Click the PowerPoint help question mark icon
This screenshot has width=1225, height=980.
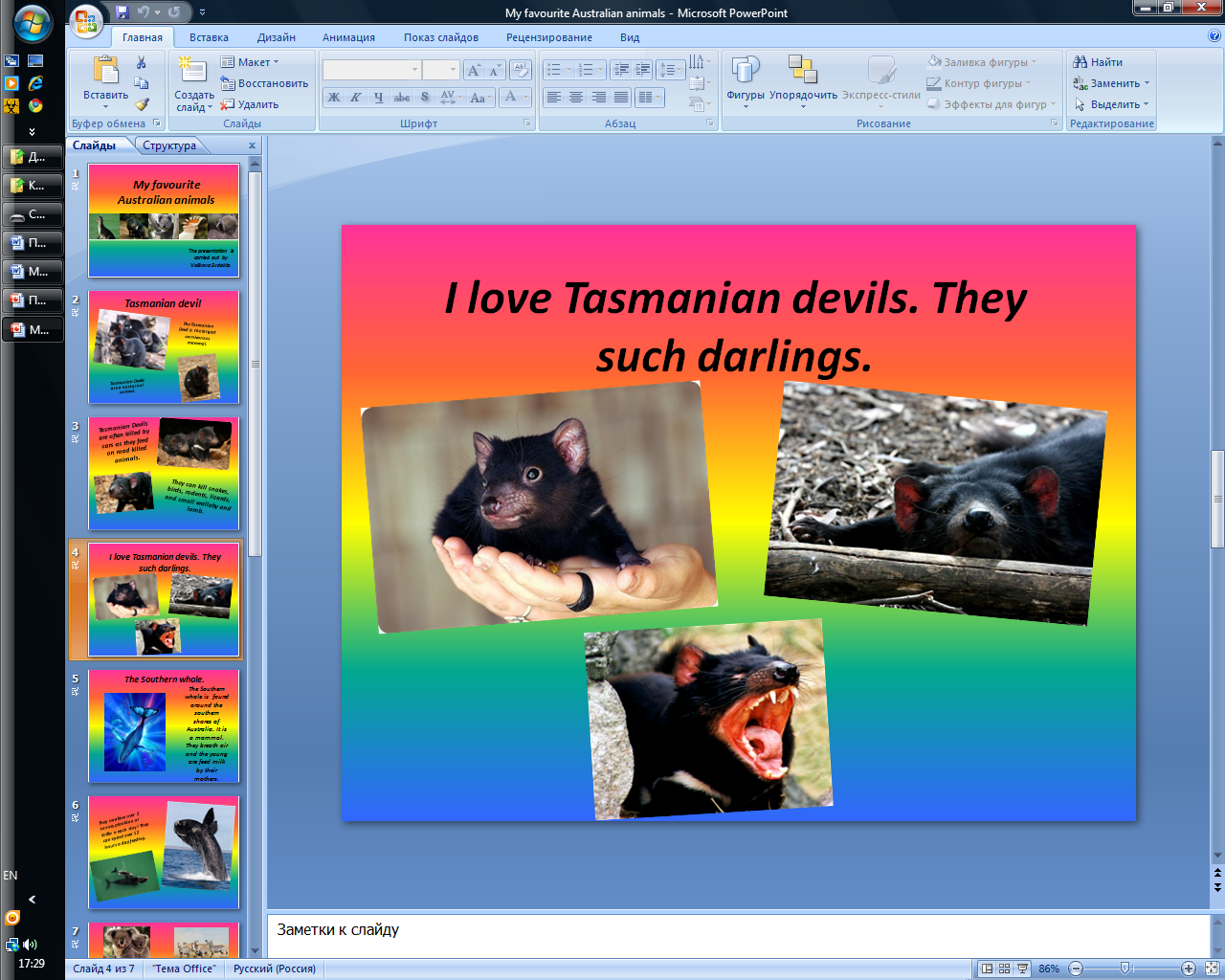pyautogui.click(x=1214, y=36)
